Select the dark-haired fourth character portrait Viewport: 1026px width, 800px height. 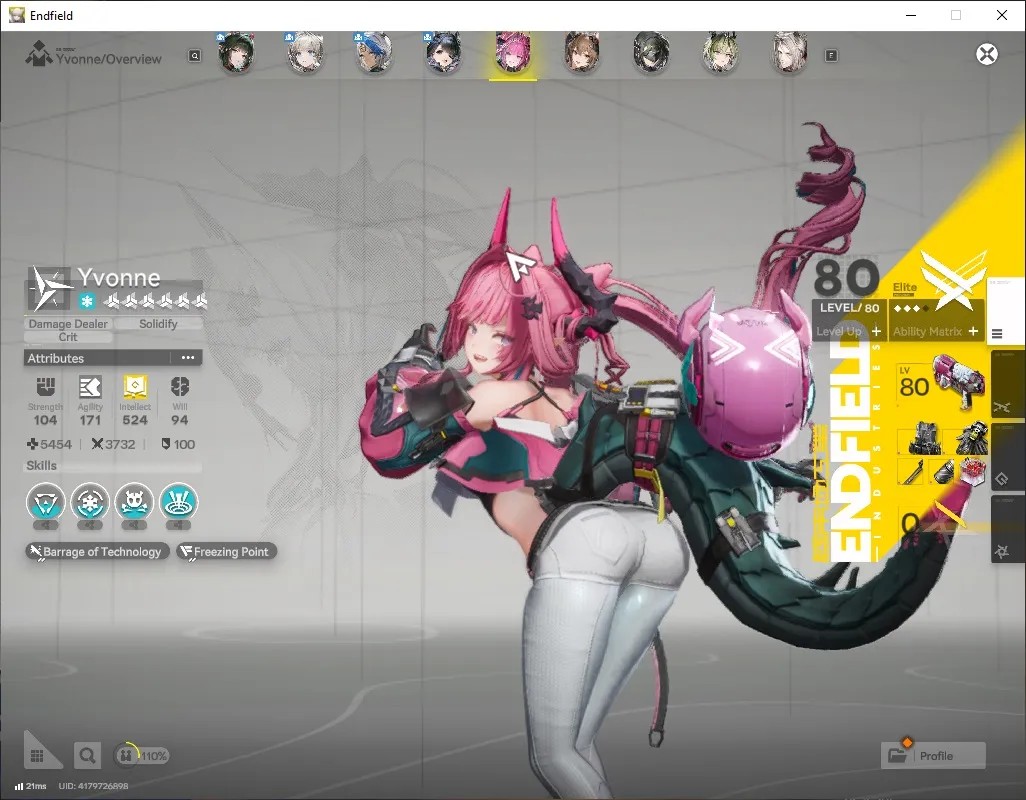(x=444, y=54)
